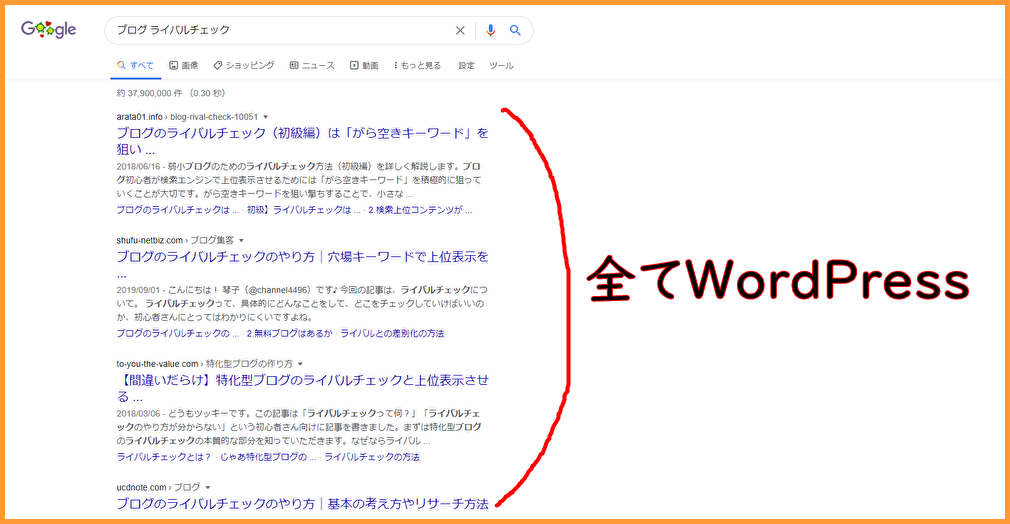Switch to the ニュース tab
The image size is (1010, 524).
(312, 66)
